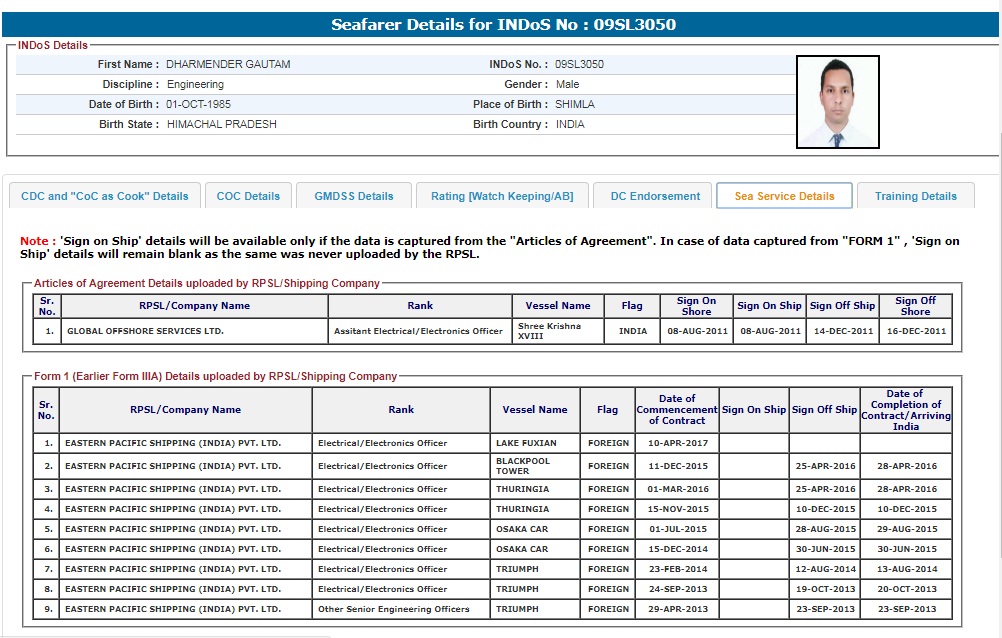Click the Other Senior Engineering Officers rank cell
This screenshot has width=1002, height=638.
[x=393, y=609]
